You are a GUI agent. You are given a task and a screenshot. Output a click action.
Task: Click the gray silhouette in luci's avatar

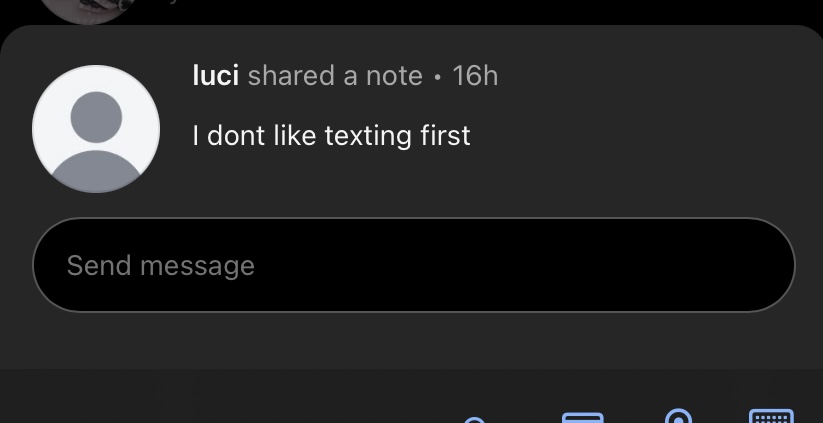click(x=96, y=140)
